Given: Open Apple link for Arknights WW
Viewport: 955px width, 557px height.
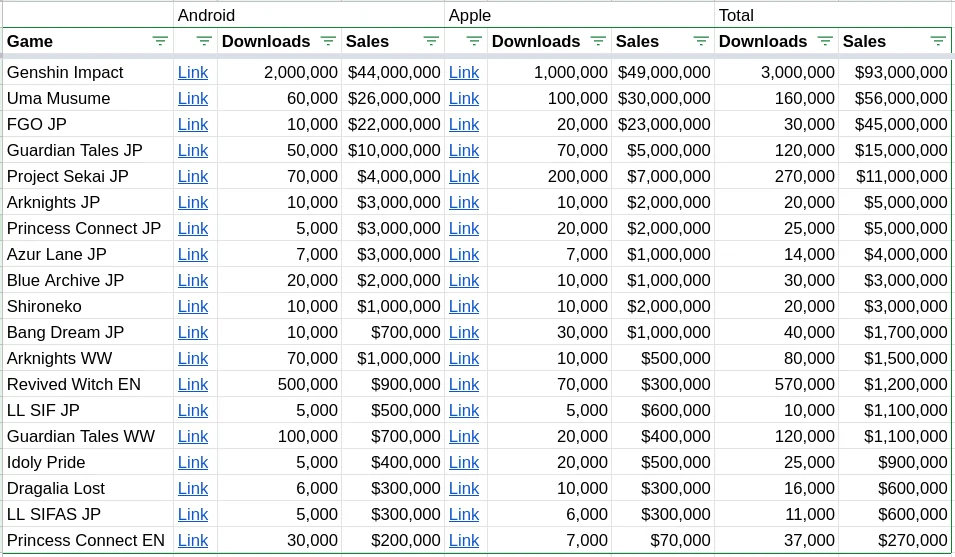Looking at the screenshot, I should point(464,358).
